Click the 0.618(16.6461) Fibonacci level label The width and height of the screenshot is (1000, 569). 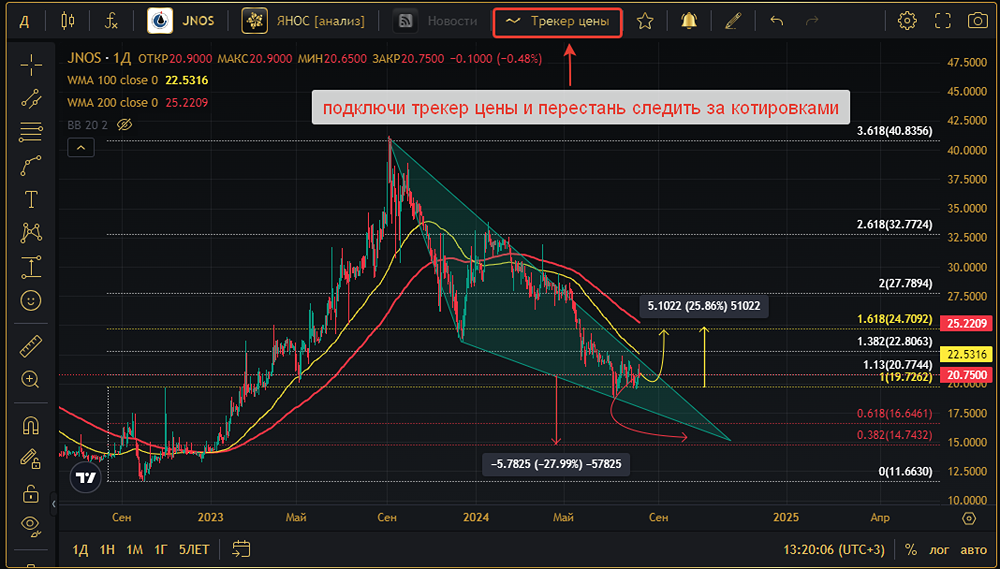(x=895, y=413)
